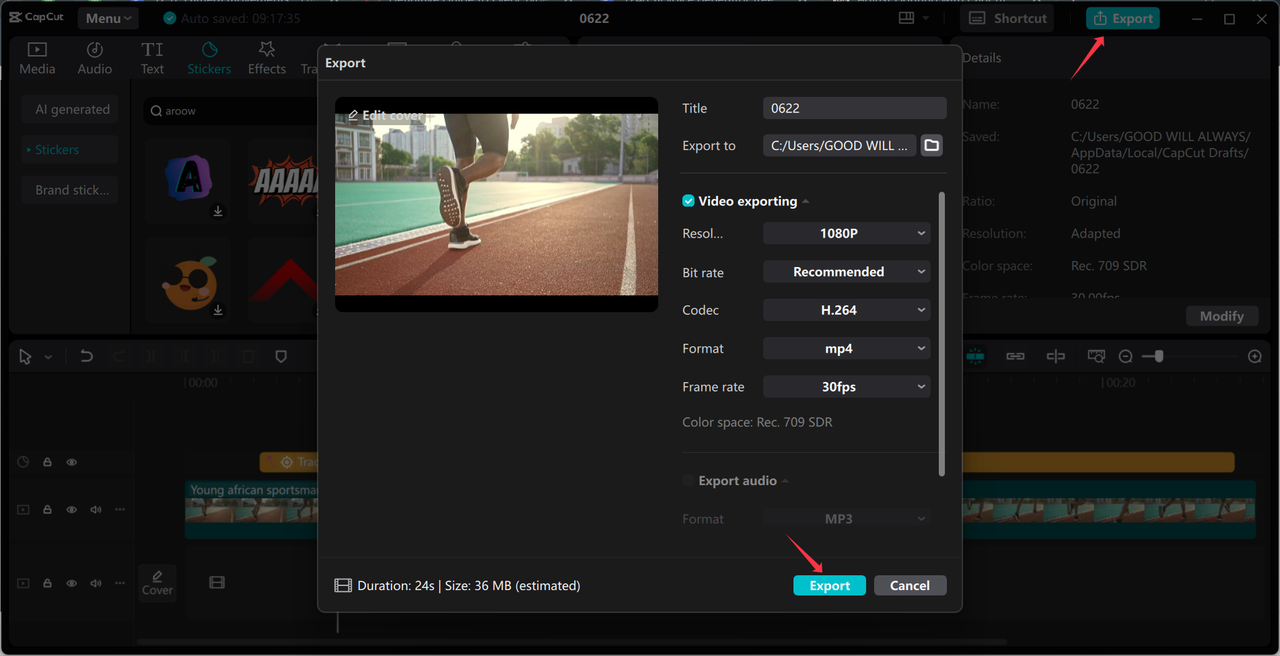Hide the sticker track with eye icon
Viewport: 1280px width, 656px height.
click(x=71, y=463)
